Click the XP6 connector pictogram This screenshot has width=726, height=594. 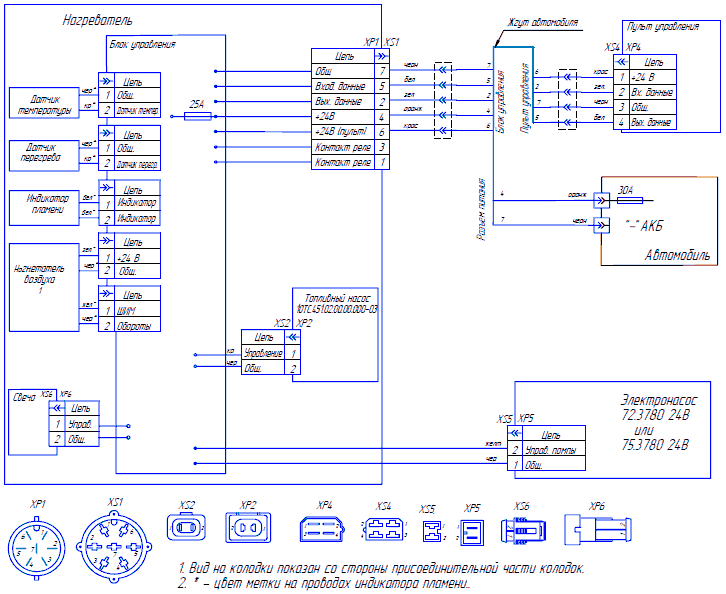(598, 529)
